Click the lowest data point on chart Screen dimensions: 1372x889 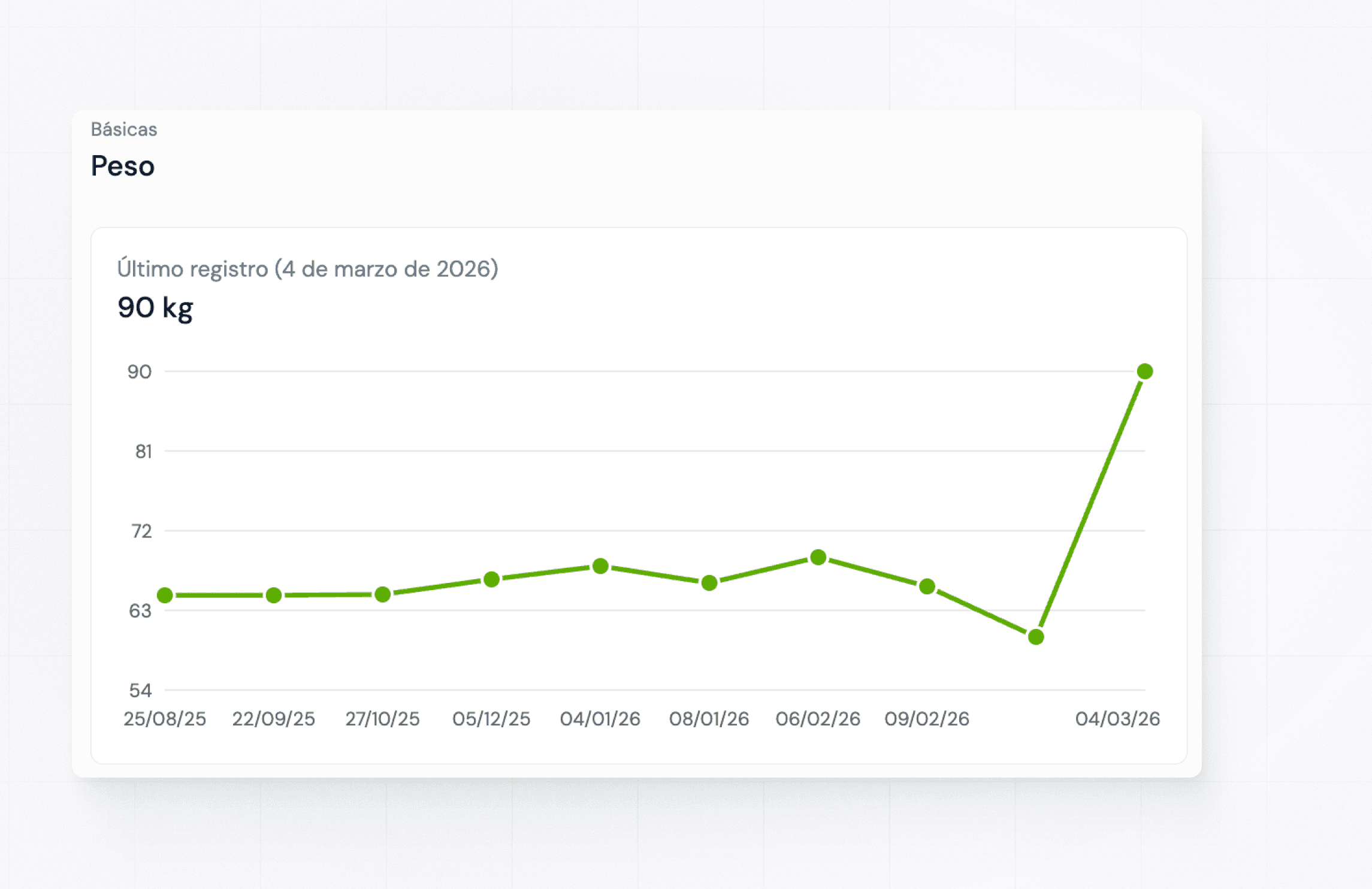(1036, 637)
